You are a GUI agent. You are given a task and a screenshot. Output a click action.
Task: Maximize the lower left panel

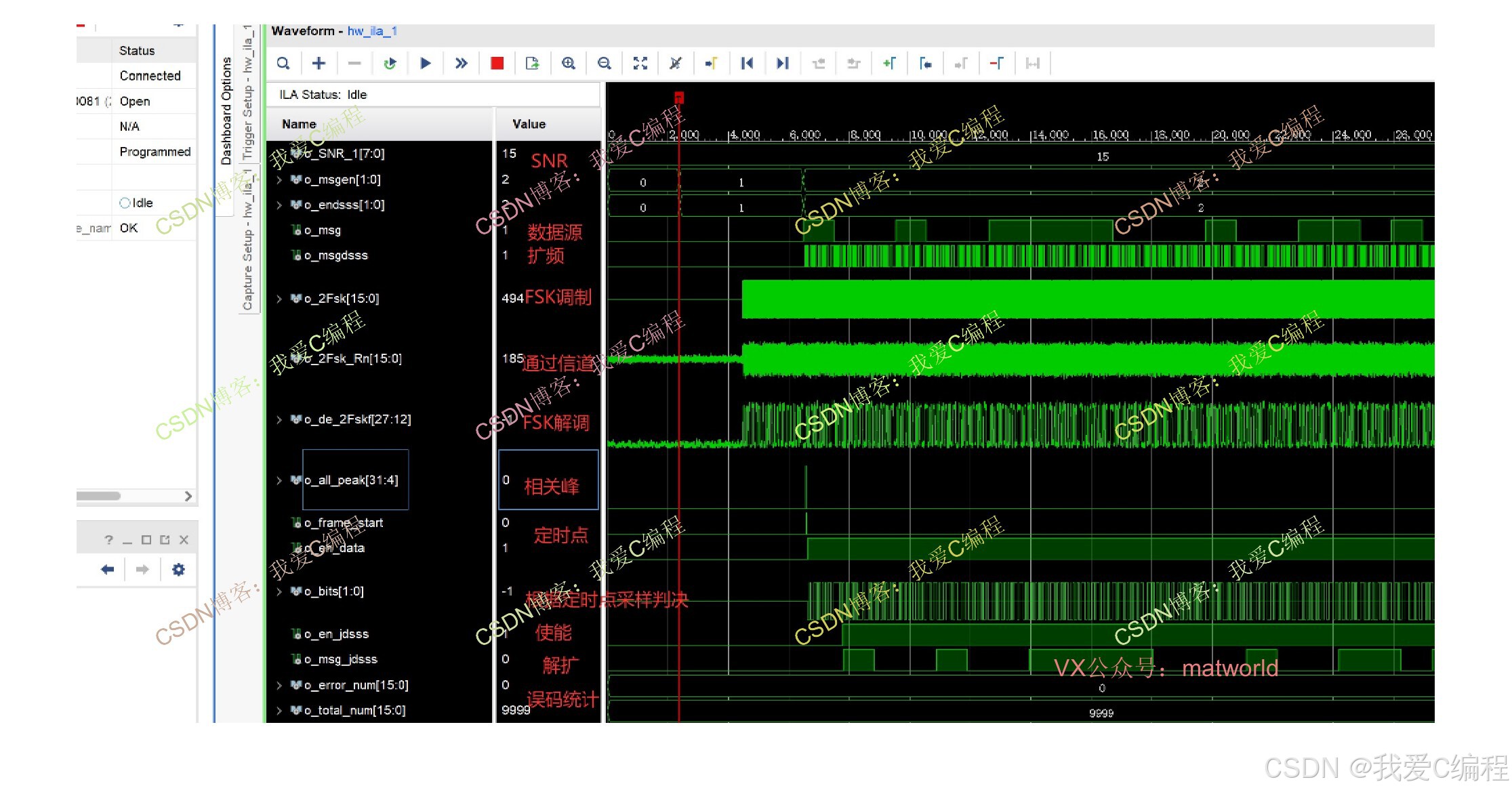coord(146,540)
